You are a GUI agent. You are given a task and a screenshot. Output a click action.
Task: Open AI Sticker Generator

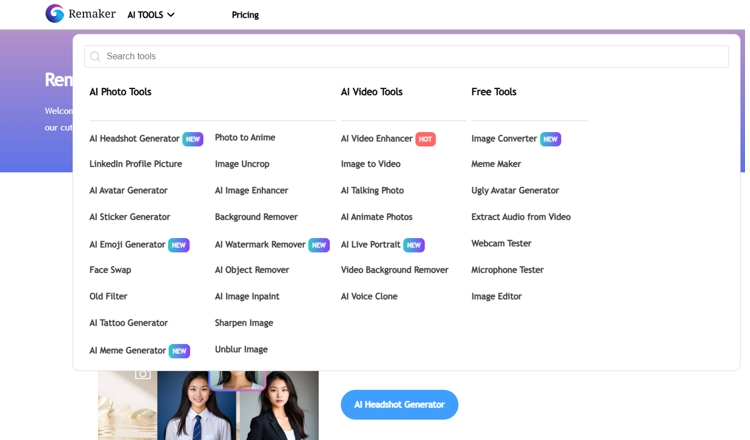coord(130,217)
